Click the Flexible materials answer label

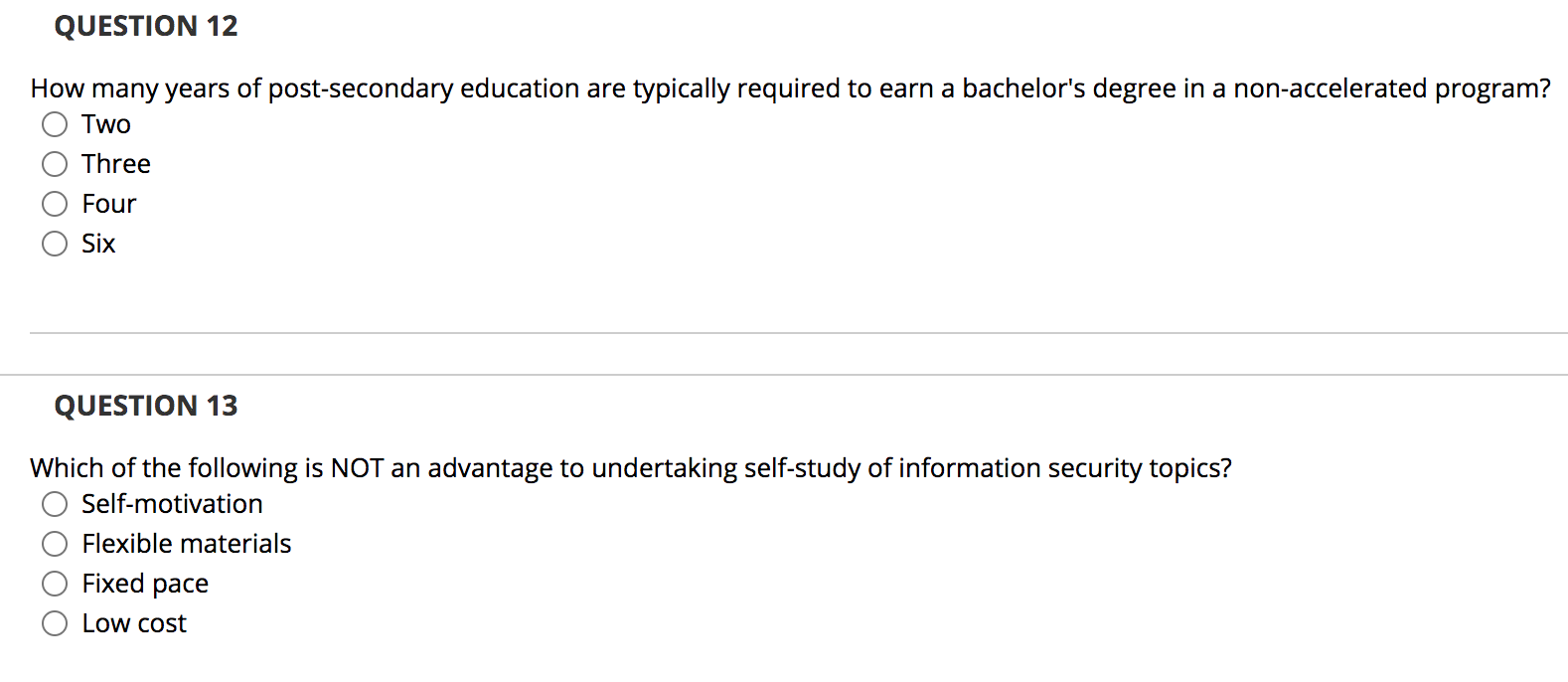point(186,544)
